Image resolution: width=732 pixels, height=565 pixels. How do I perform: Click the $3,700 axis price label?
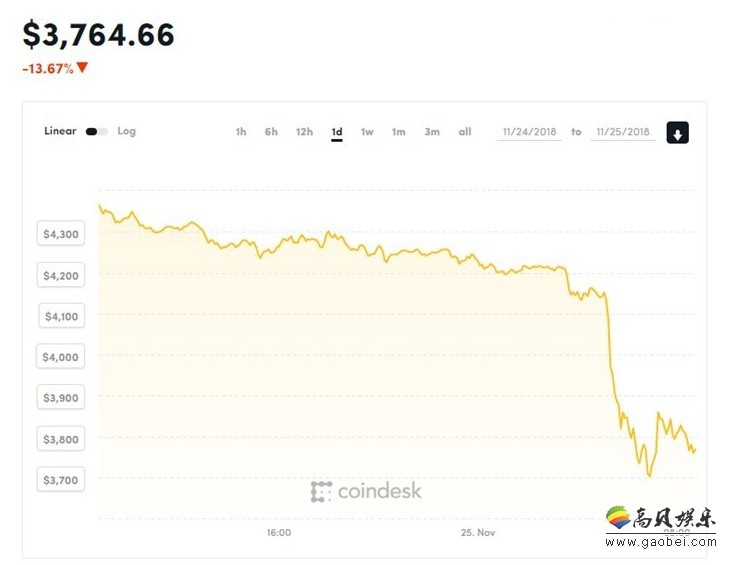tap(61, 480)
